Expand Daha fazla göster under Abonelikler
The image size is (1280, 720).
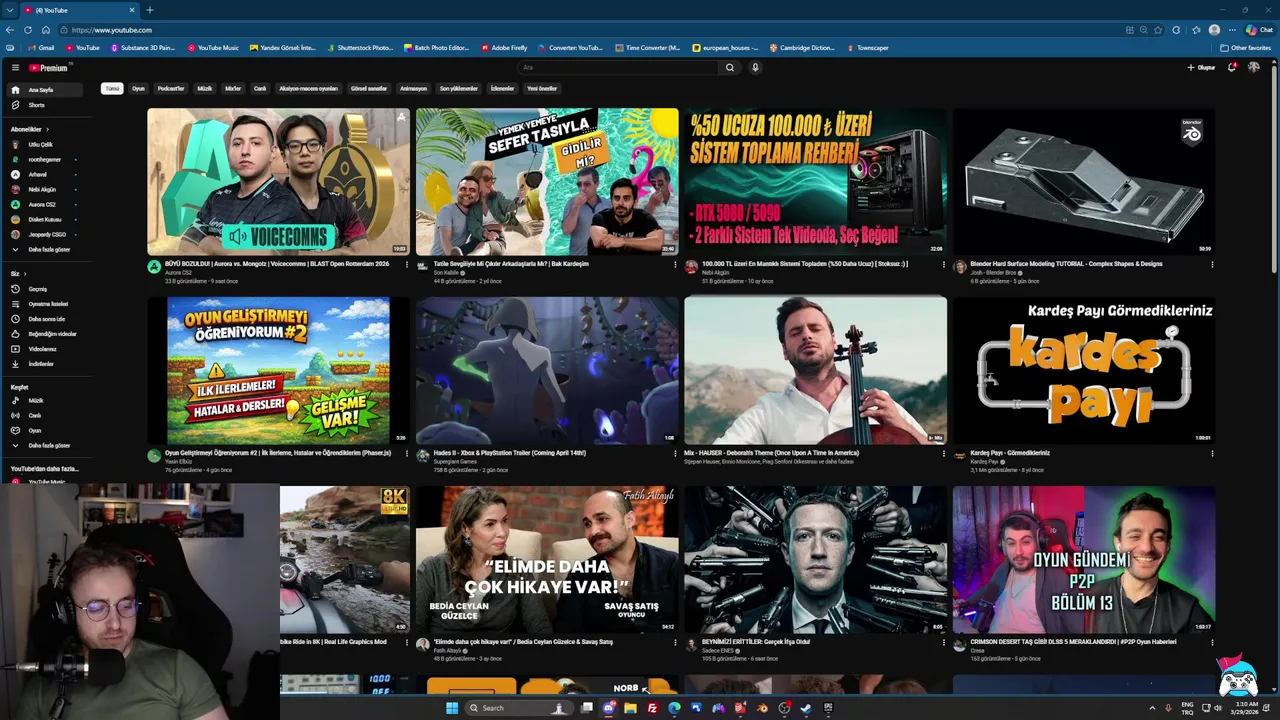point(47,250)
